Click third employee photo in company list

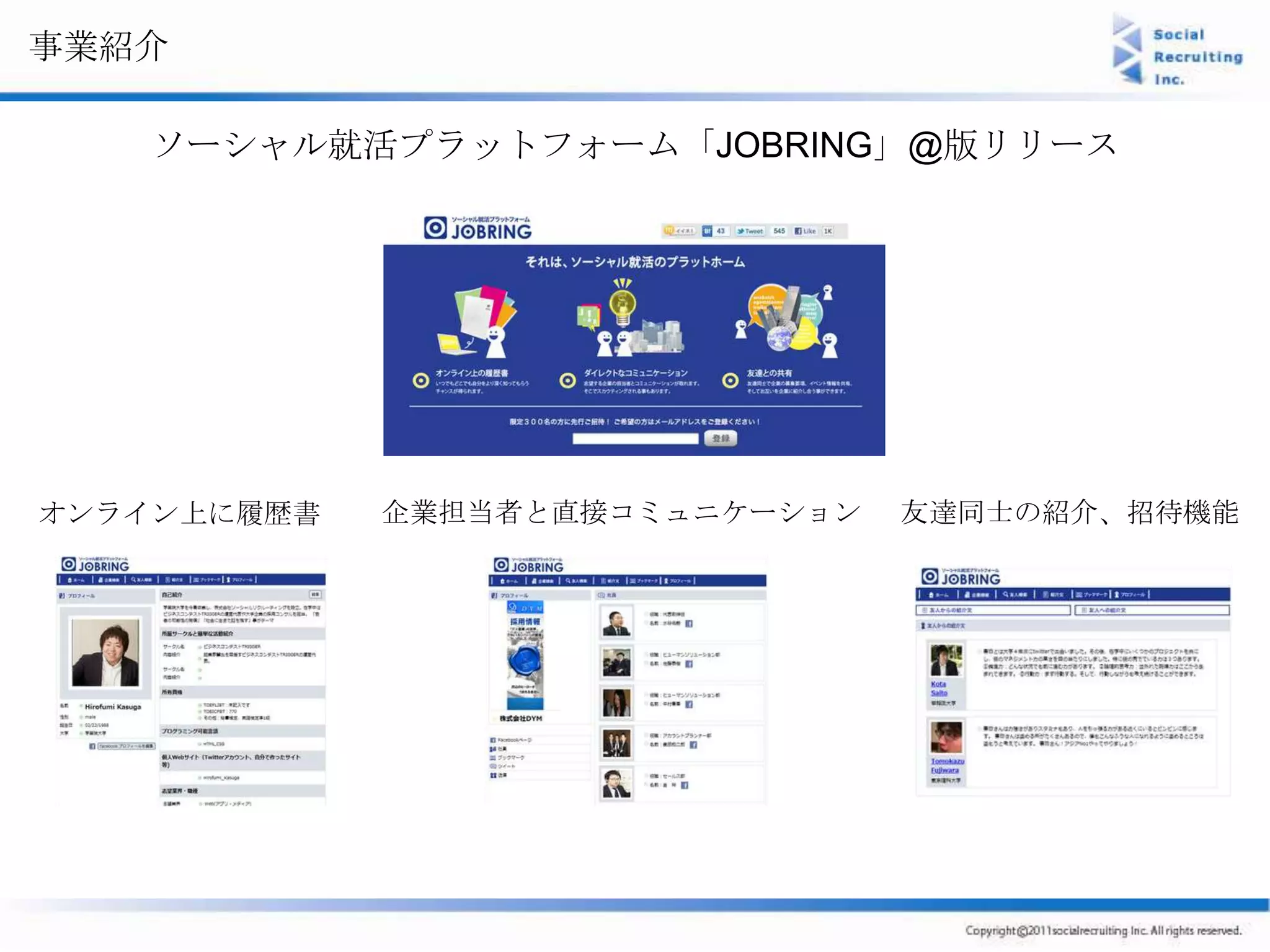coord(616,703)
